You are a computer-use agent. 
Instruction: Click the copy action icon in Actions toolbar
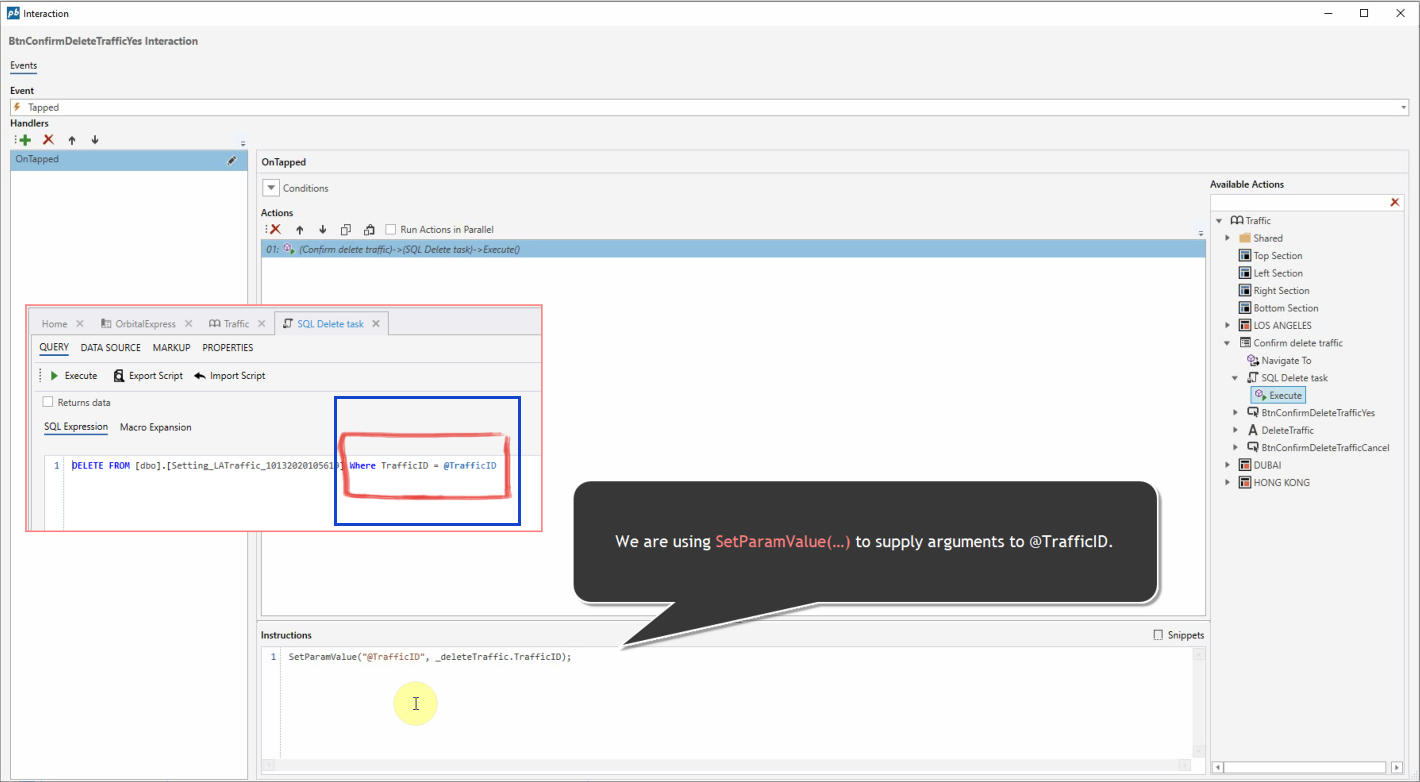point(346,230)
